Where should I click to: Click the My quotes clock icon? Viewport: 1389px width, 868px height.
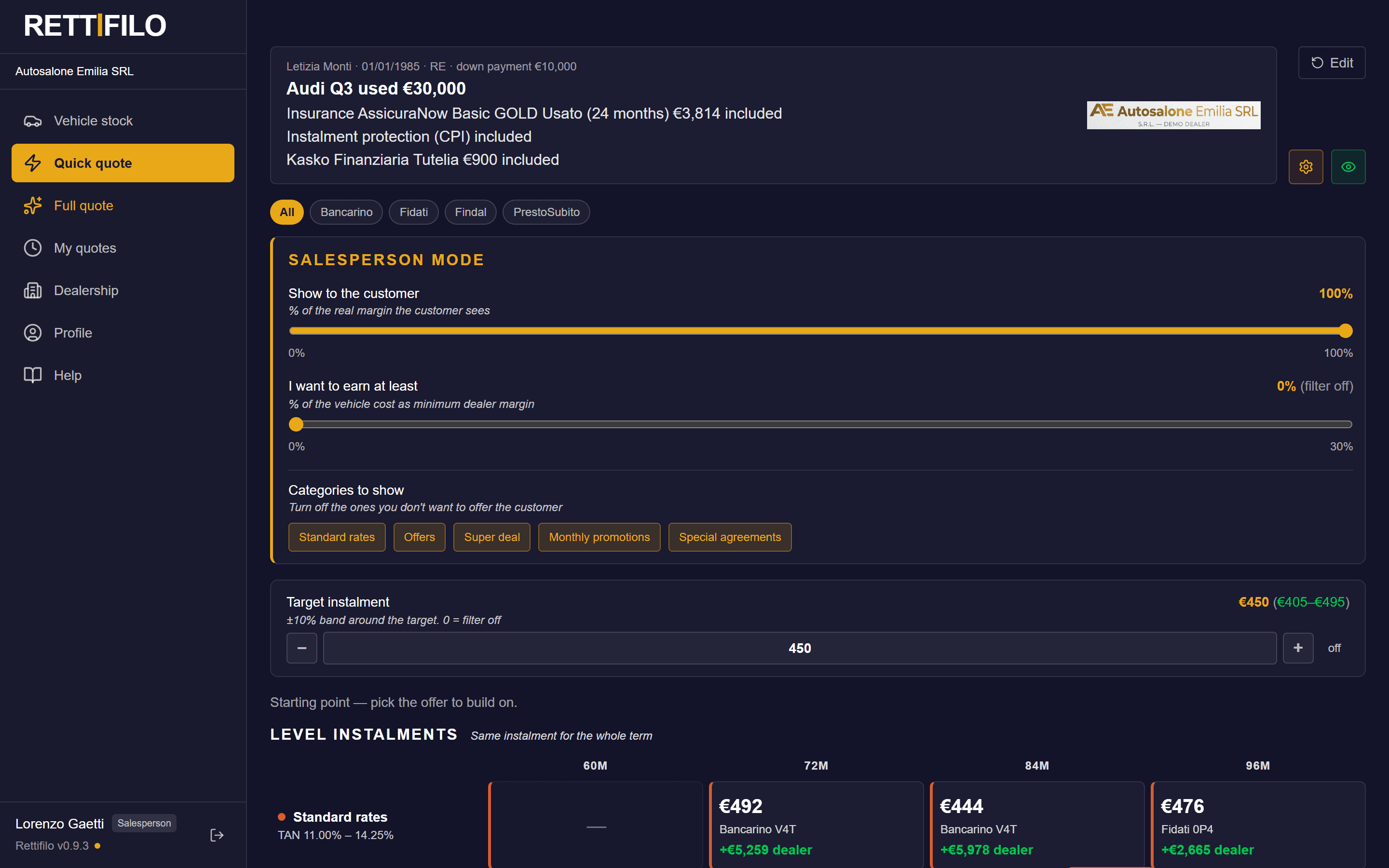pyautogui.click(x=33, y=248)
